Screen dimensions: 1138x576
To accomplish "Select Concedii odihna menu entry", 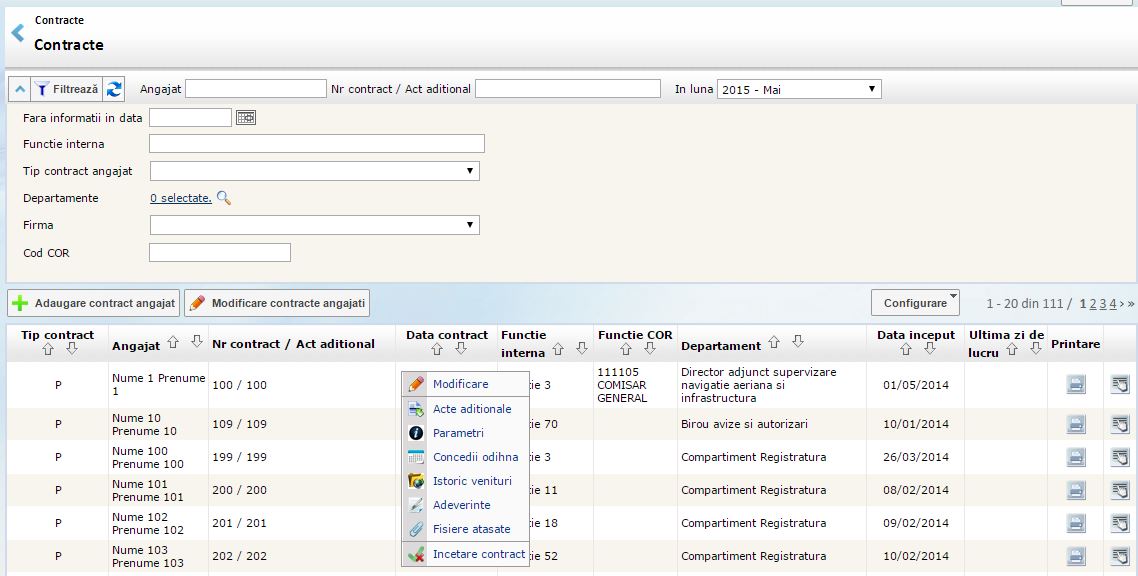I will coord(475,457).
